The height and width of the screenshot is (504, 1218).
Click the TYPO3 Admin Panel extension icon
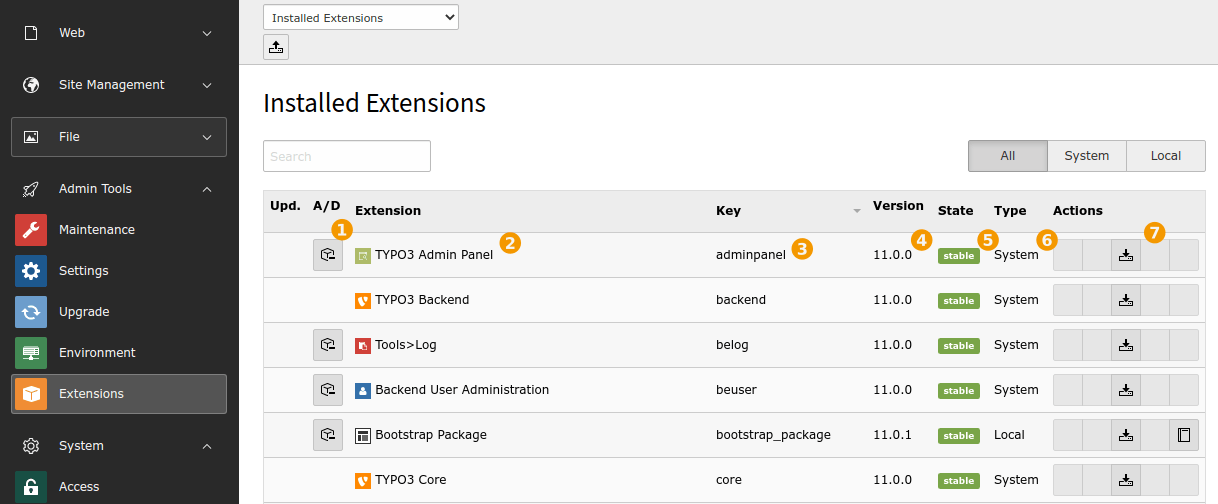[x=363, y=255]
